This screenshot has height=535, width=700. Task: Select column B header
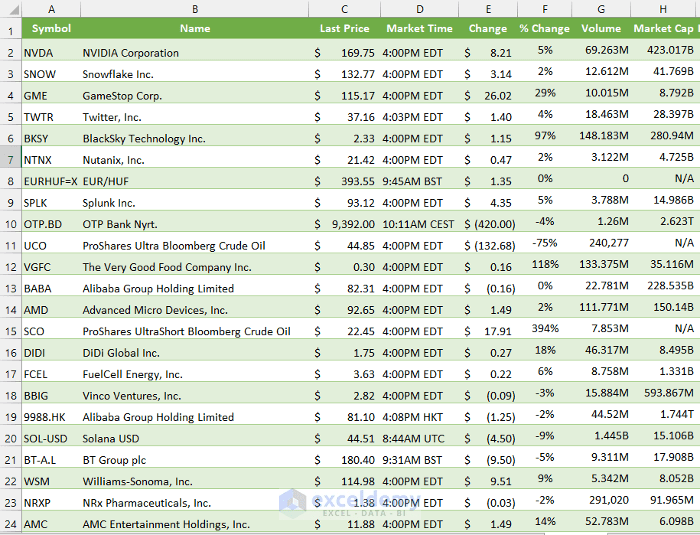pyautogui.click(x=195, y=9)
